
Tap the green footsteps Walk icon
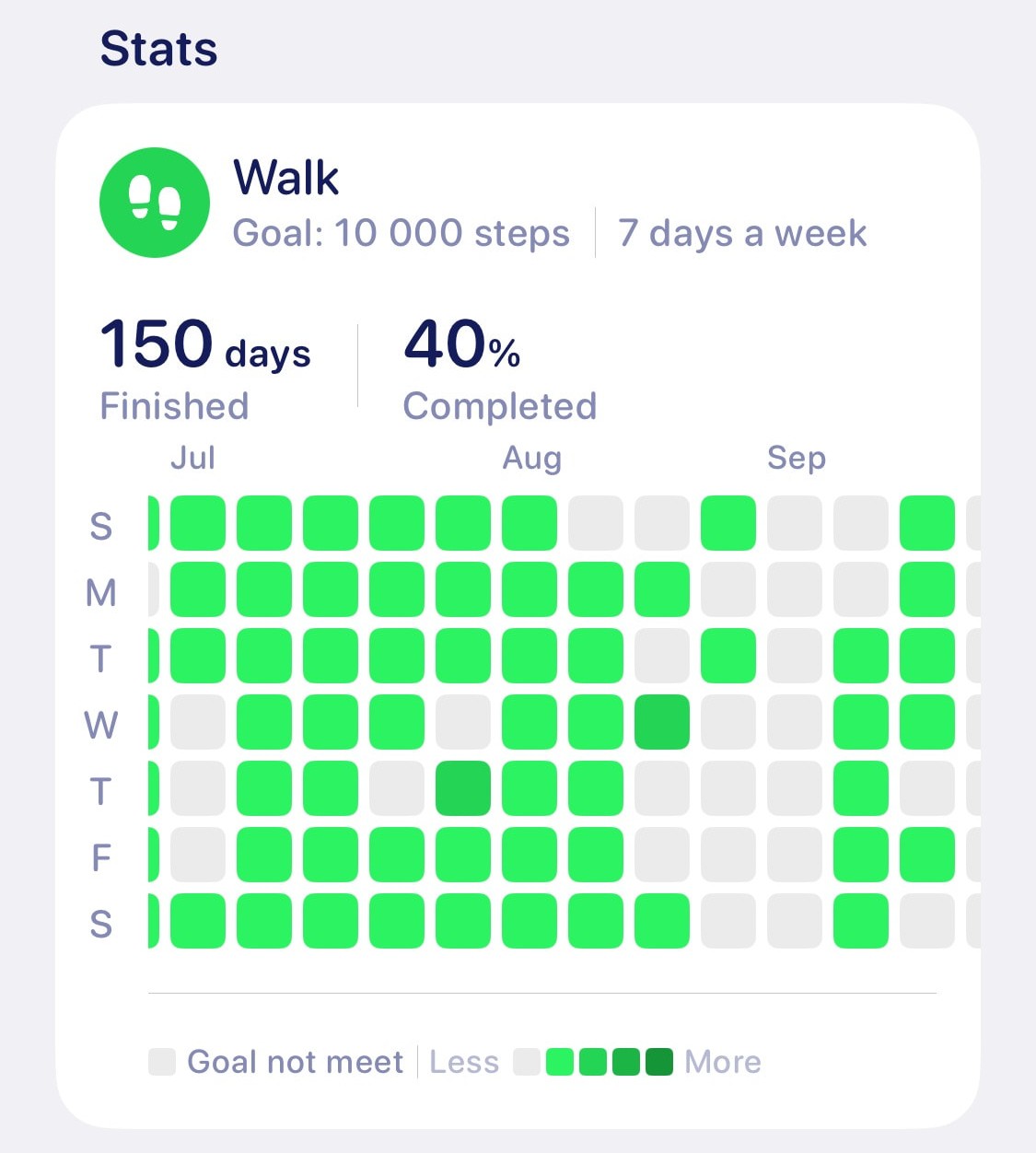155,203
